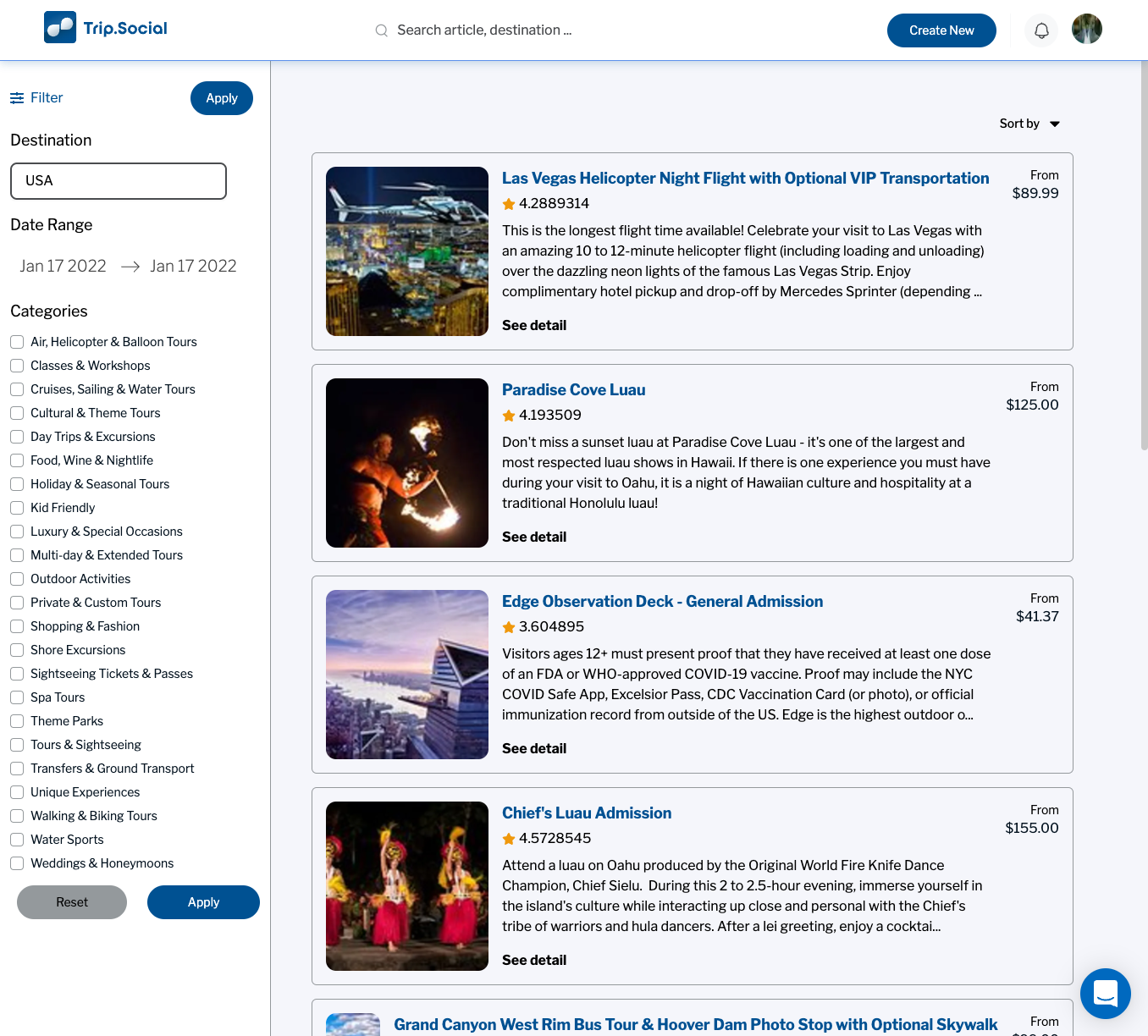Toggle Tours & Sightseeing checkbox
This screenshot has width=1148, height=1036.
(x=17, y=745)
